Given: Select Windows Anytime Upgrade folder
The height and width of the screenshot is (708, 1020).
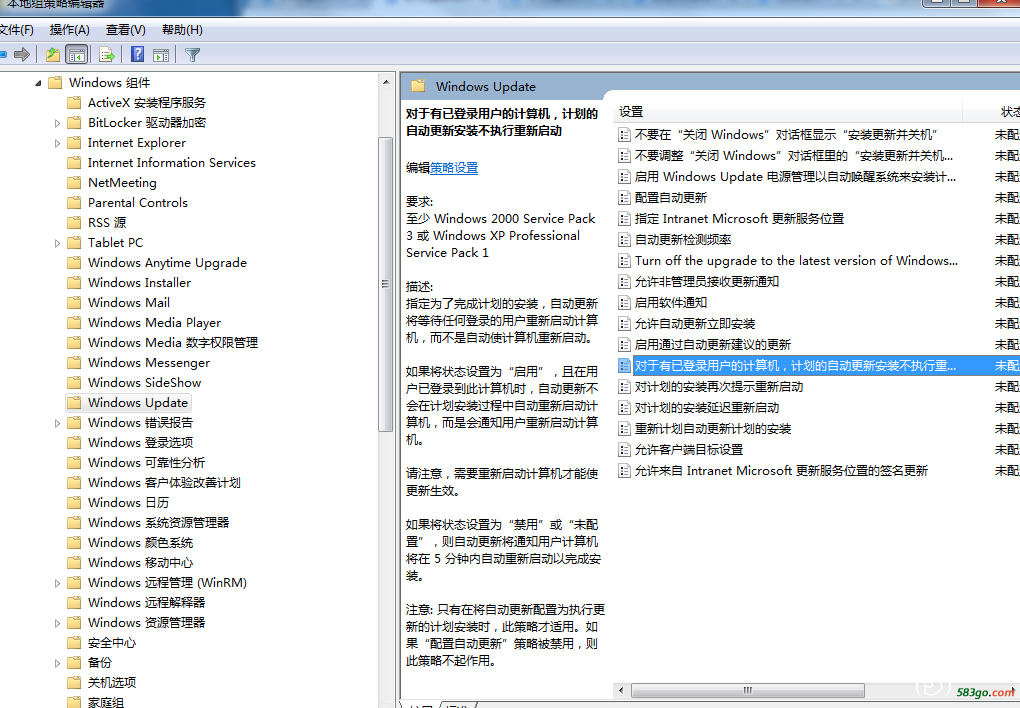Looking at the screenshot, I should [167, 263].
